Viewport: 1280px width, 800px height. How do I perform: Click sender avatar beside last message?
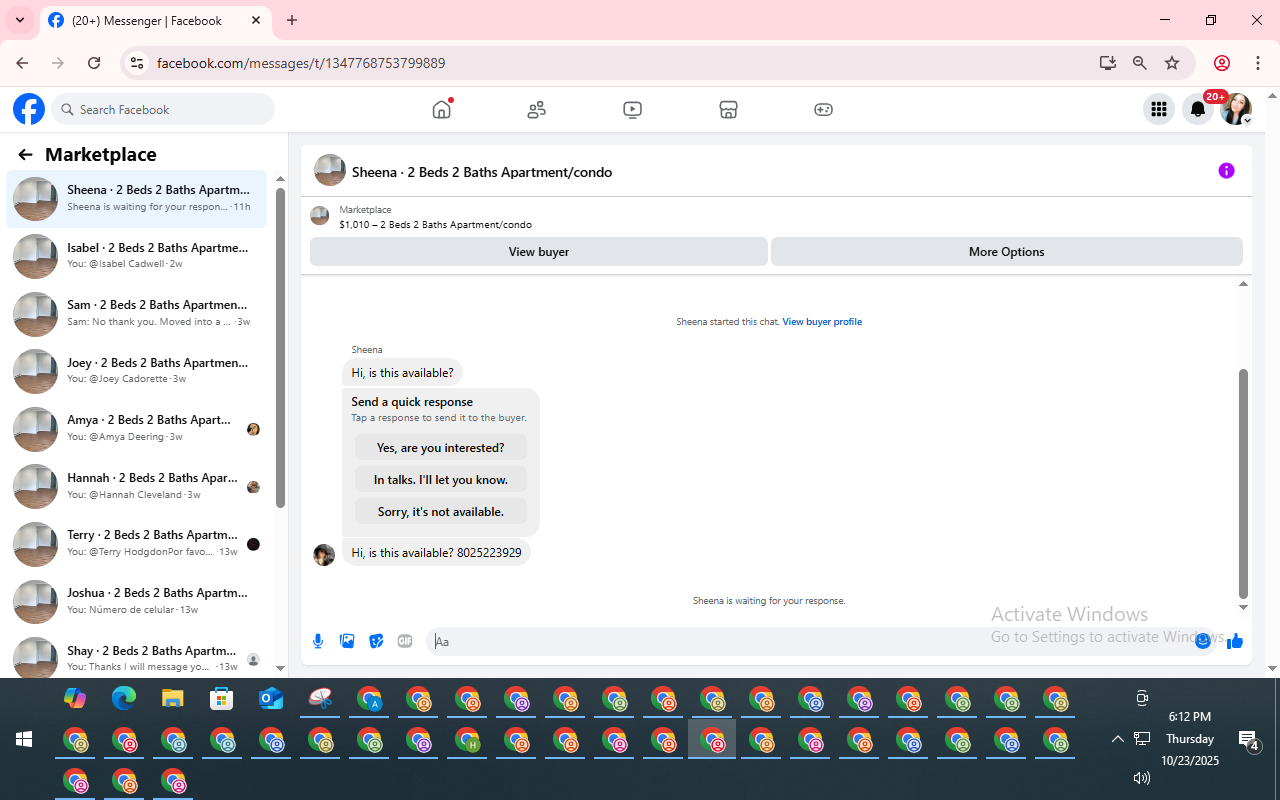click(x=324, y=554)
